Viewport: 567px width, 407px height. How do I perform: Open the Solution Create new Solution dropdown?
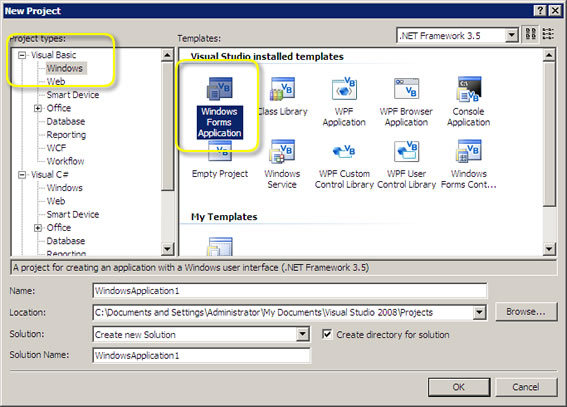(x=302, y=334)
